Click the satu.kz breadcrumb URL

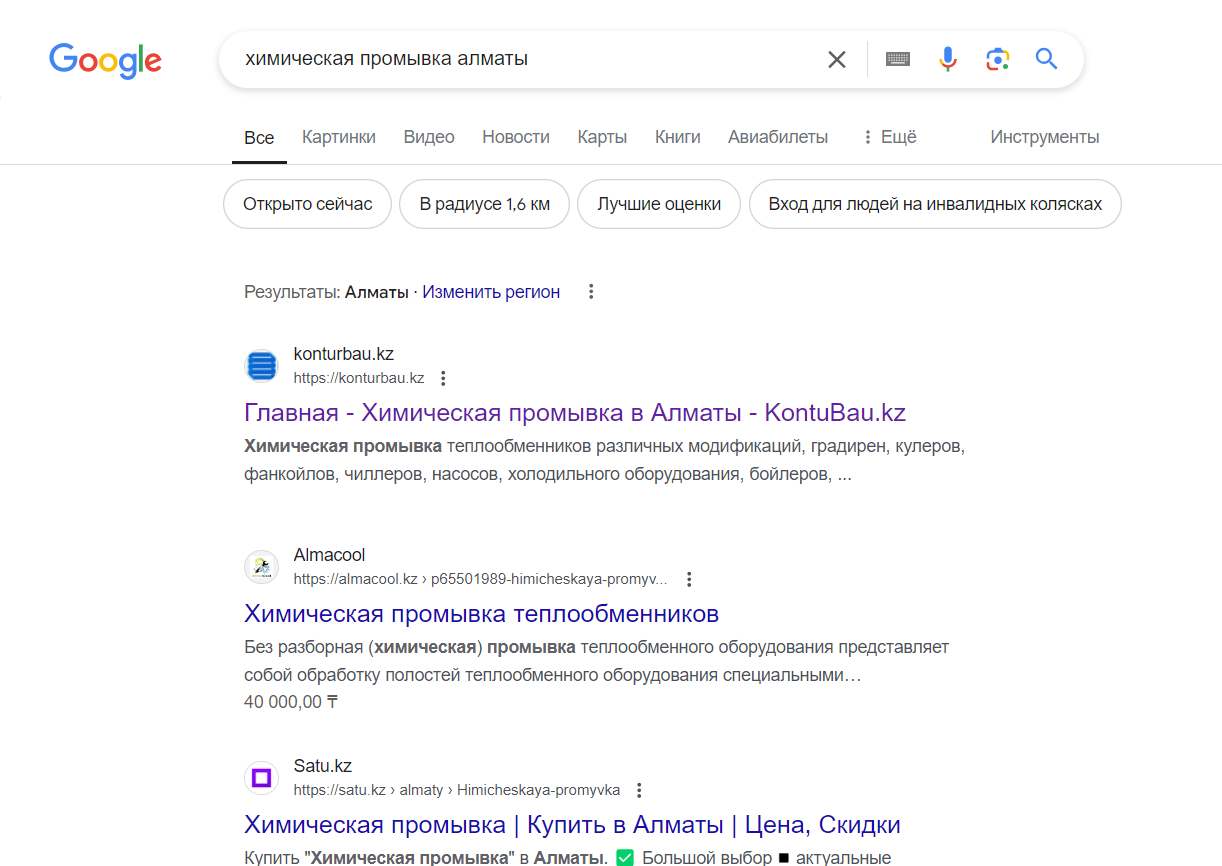point(457,791)
